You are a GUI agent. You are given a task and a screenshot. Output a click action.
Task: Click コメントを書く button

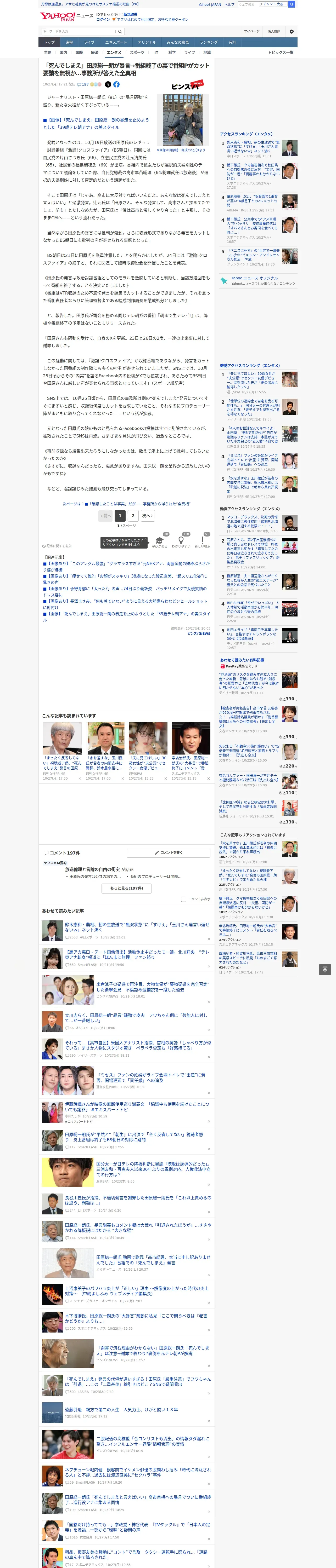pyautogui.click(x=168, y=853)
